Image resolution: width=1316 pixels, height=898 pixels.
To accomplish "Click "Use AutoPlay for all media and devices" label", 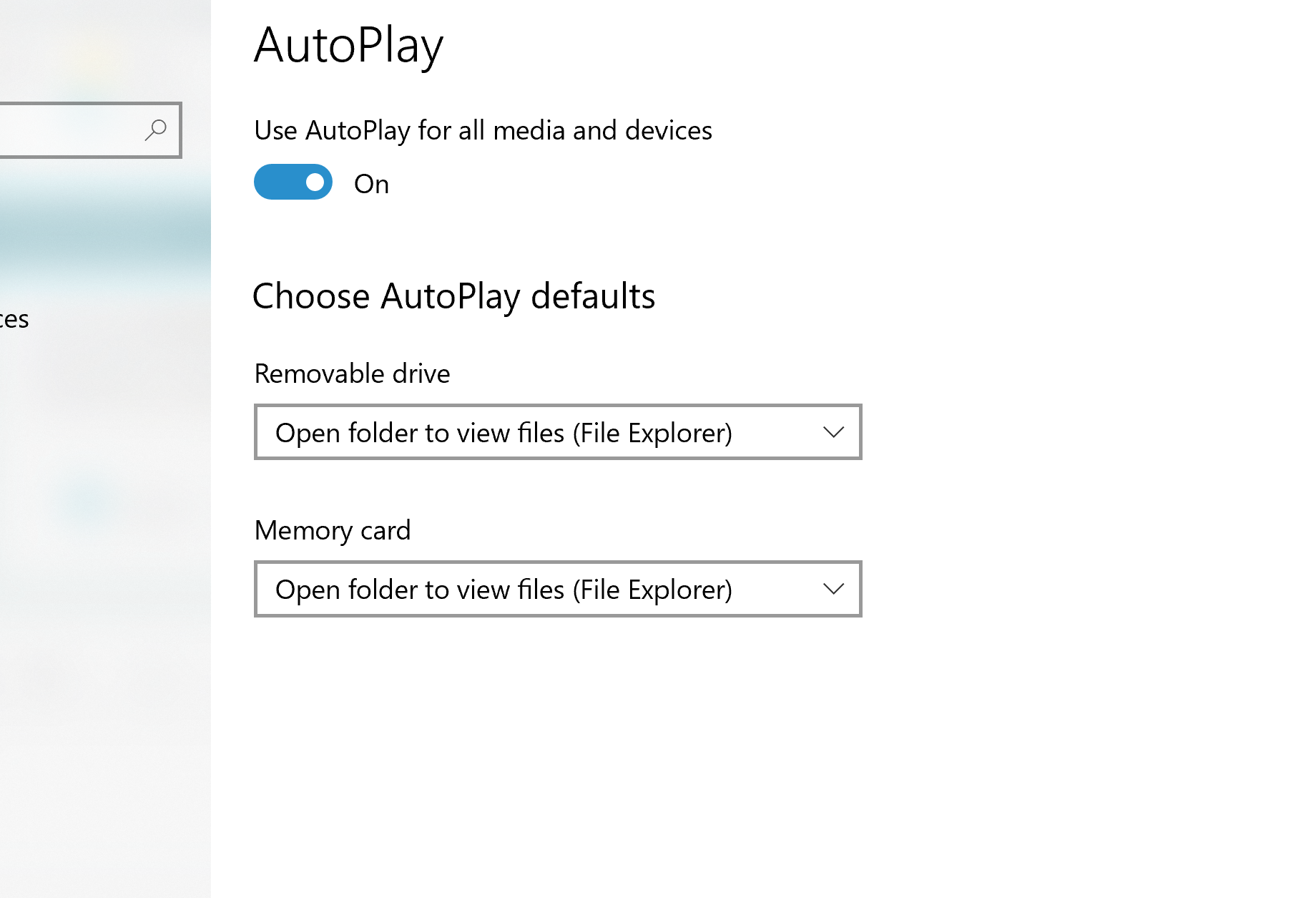I will click(483, 130).
